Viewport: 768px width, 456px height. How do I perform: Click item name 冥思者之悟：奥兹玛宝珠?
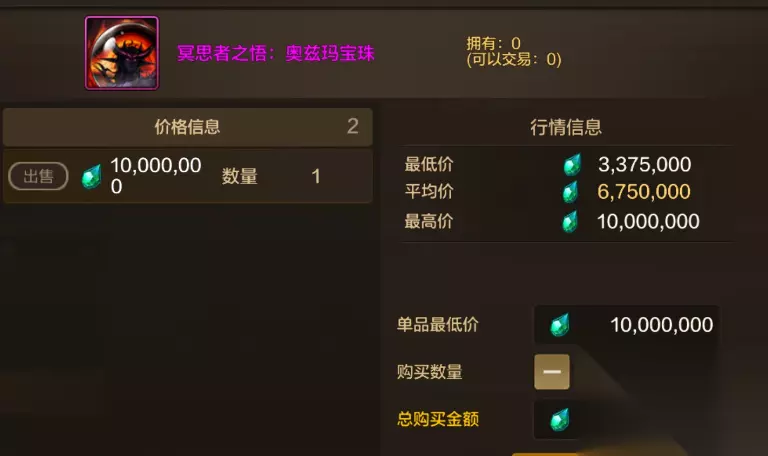coord(276,53)
